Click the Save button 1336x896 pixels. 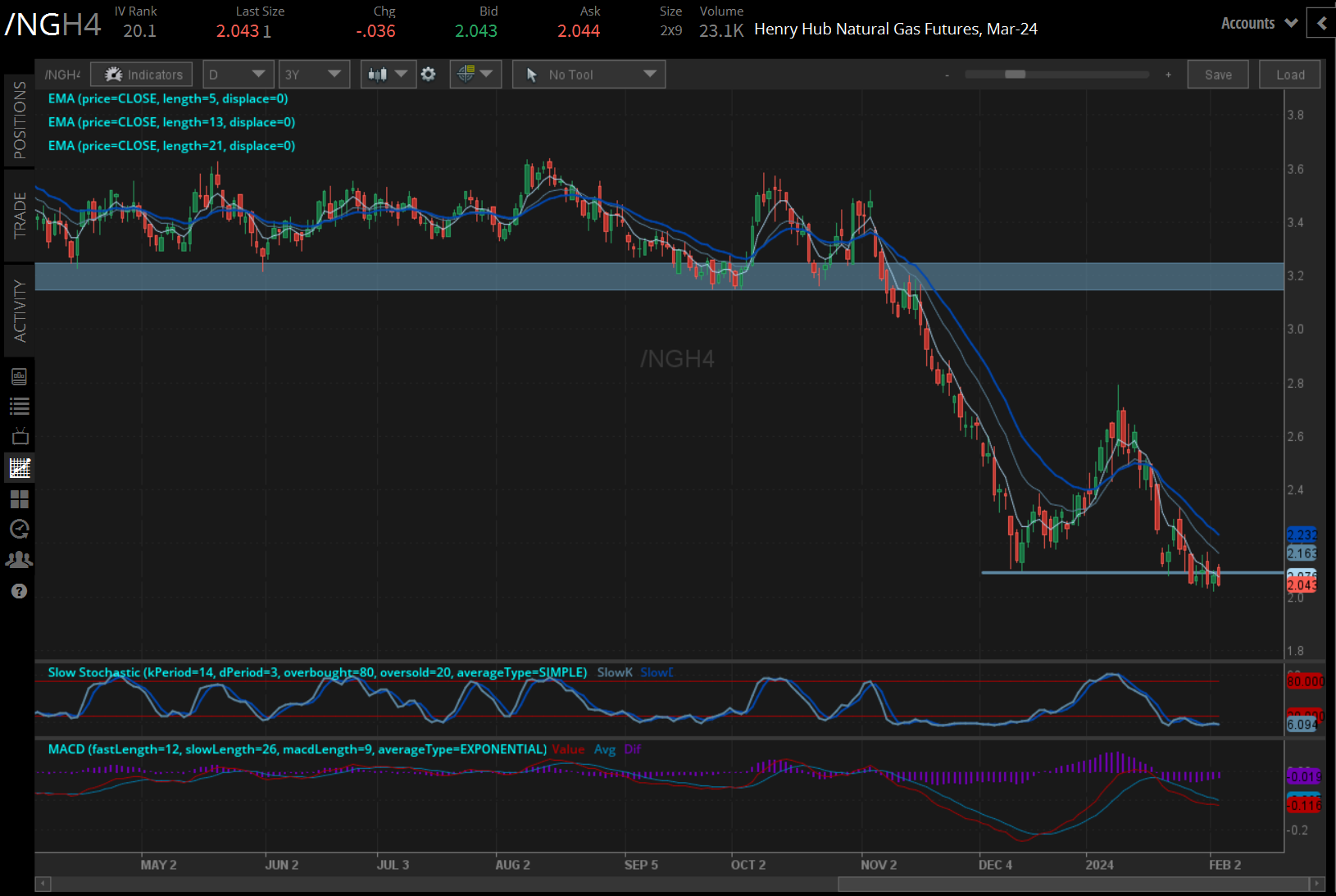[1218, 74]
